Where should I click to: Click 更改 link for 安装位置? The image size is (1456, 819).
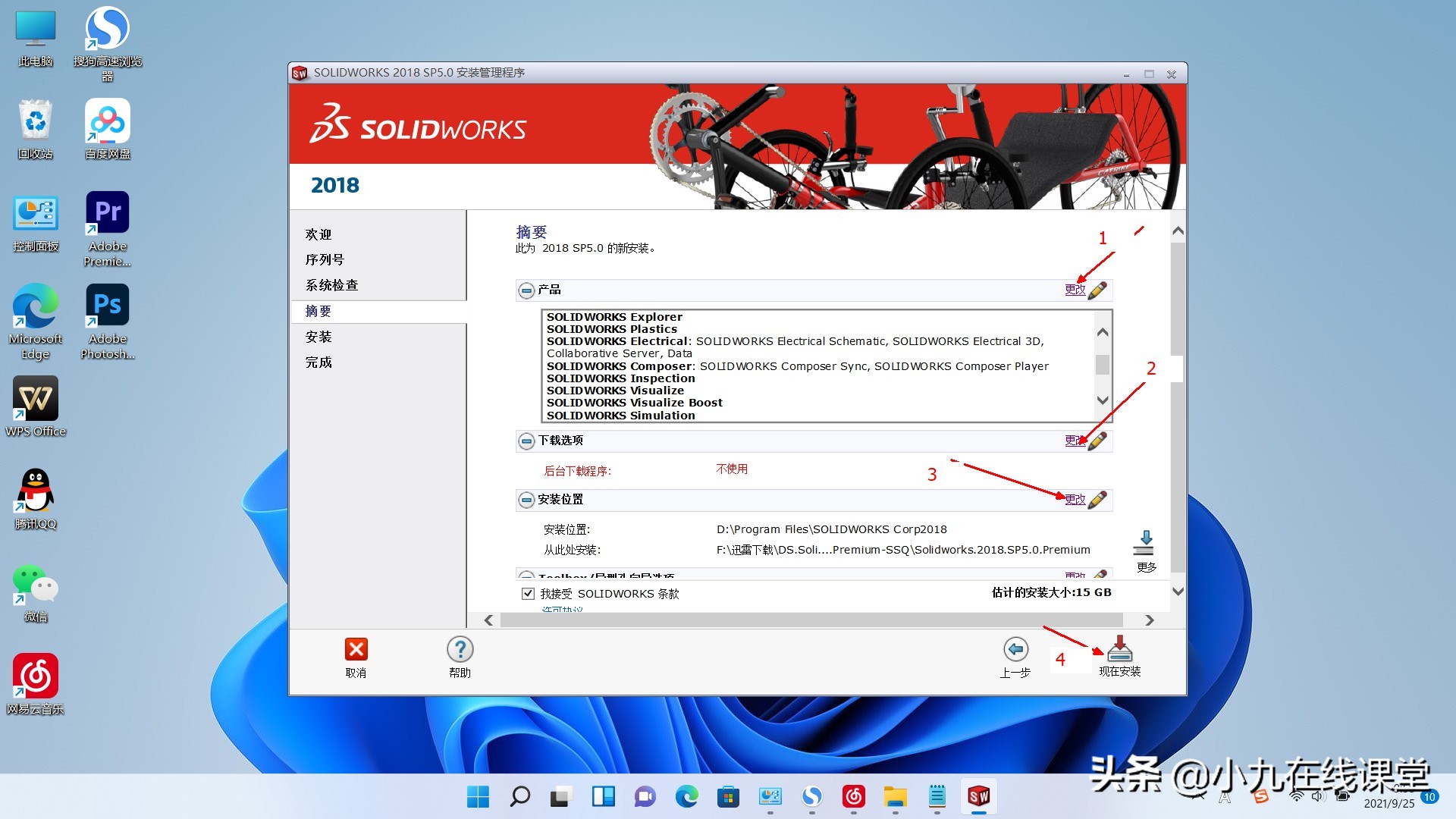pos(1075,499)
